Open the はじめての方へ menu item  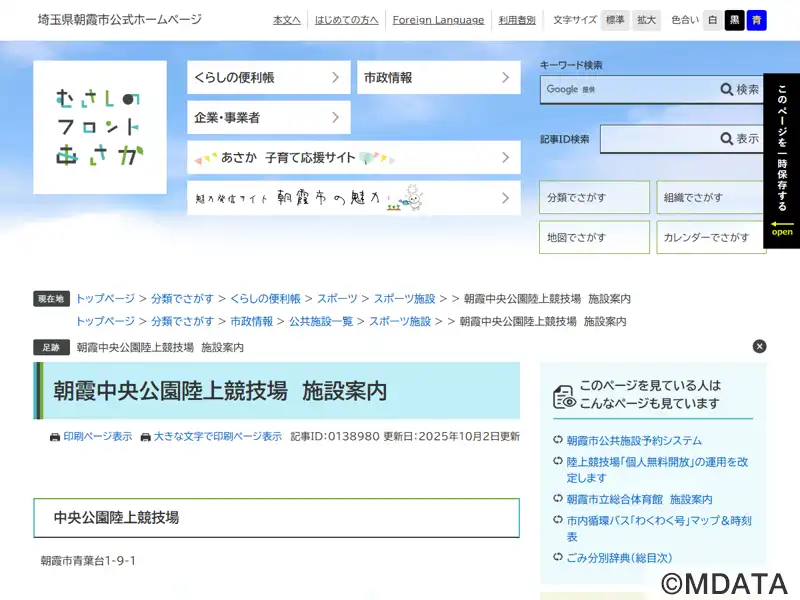click(346, 20)
